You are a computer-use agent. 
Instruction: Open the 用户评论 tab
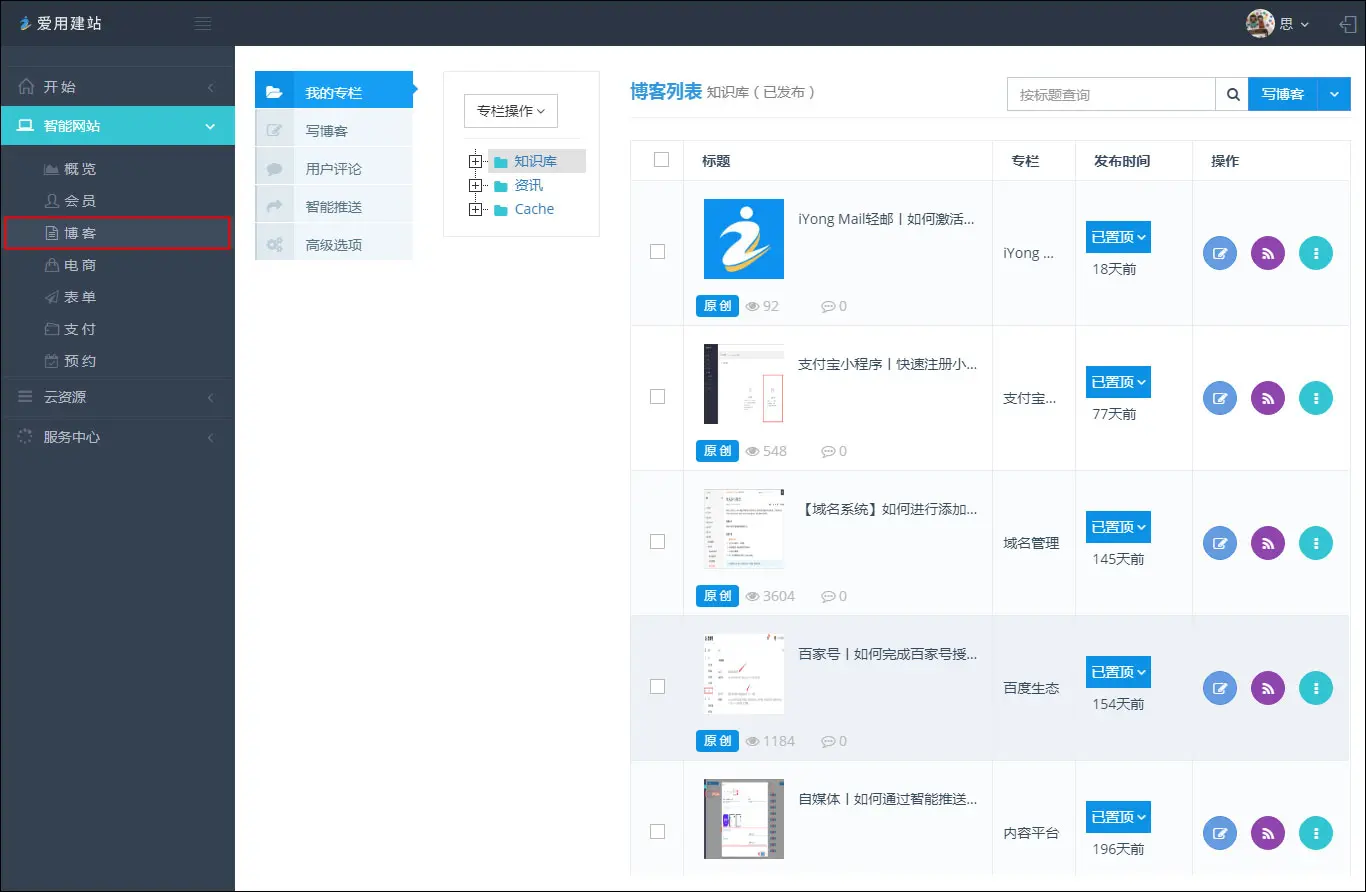coord(333,169)
